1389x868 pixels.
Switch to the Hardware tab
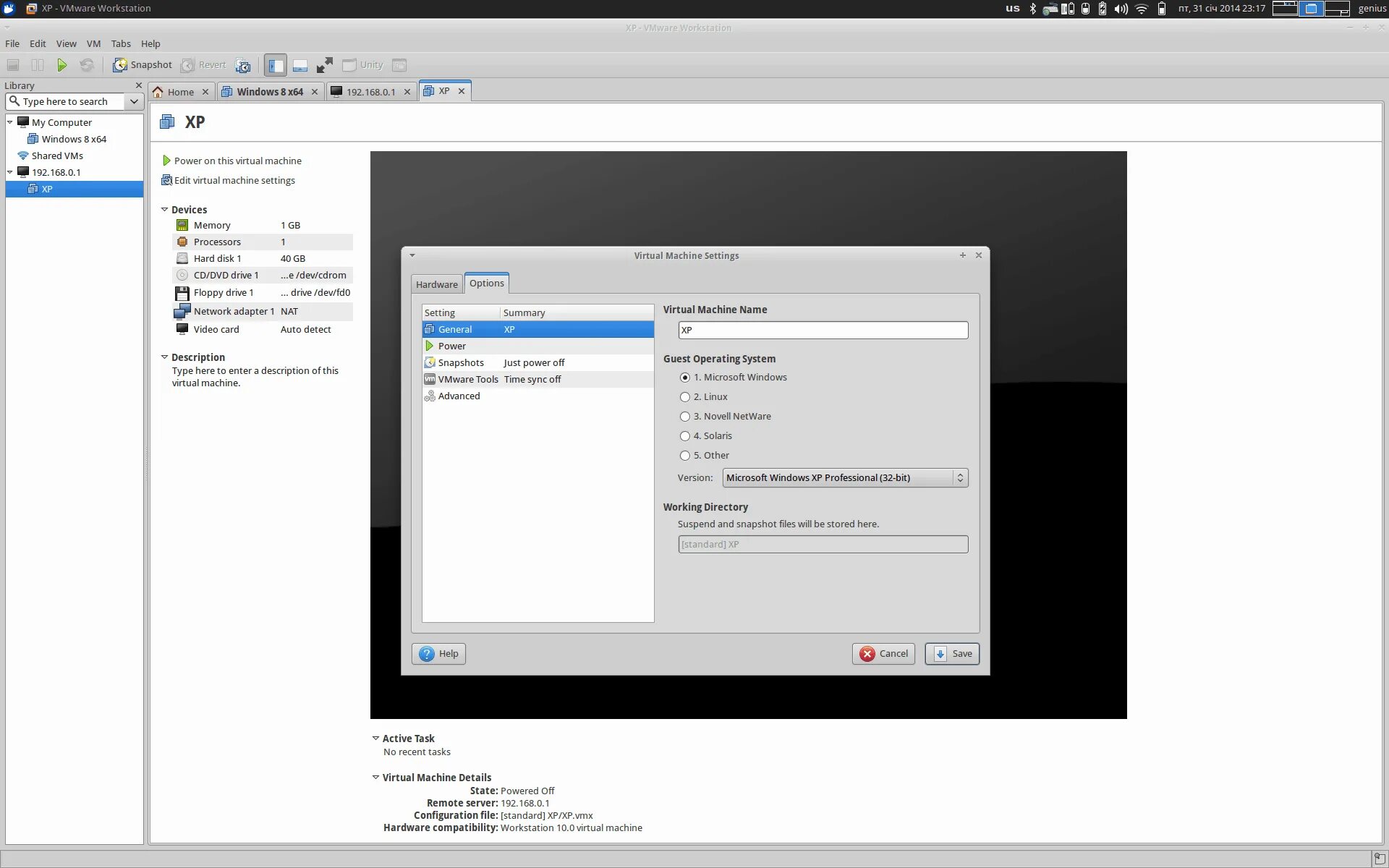click(436, 284)
